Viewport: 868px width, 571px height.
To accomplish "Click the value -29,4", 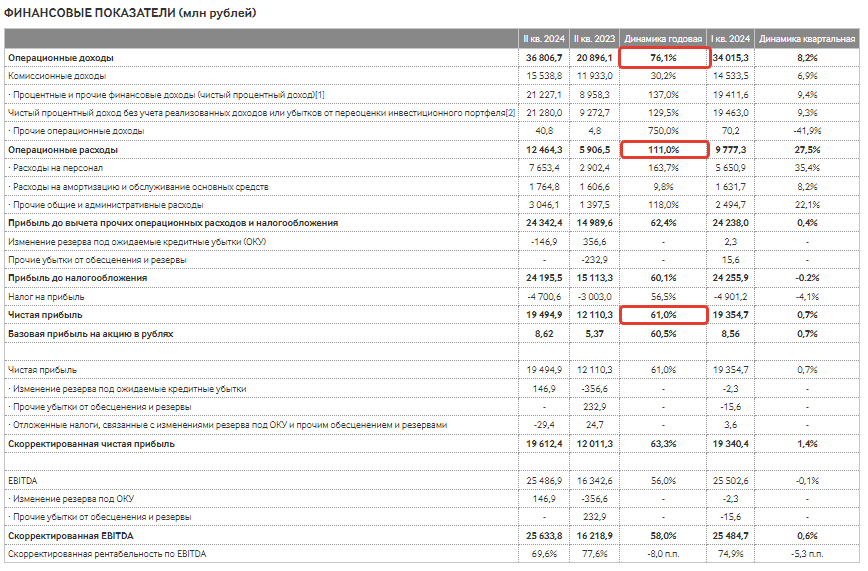I will pyautogui.click(x=544, y=425).
